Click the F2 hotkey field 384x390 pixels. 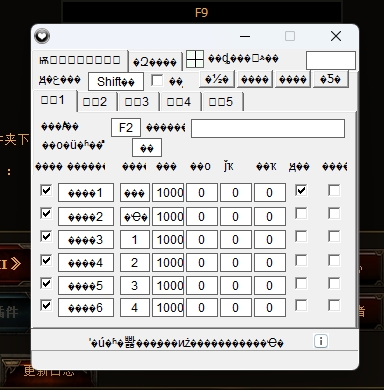point(126,127)
